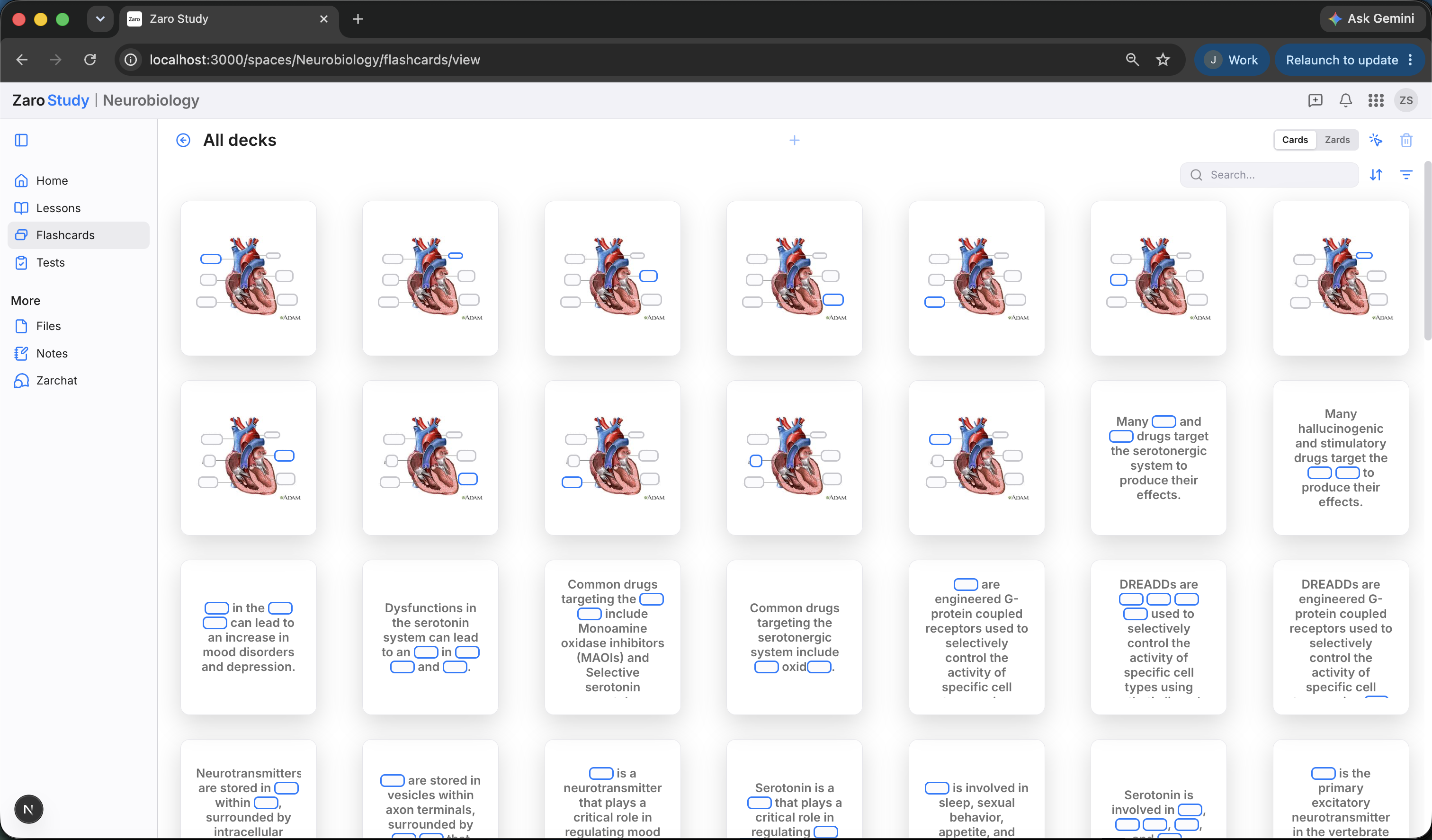The width and height of the screenshot is (1432, 840).
Task: Open 'Many hallucinogenic and stimulatory drugs' card
Action: (x=1341, y=457)
